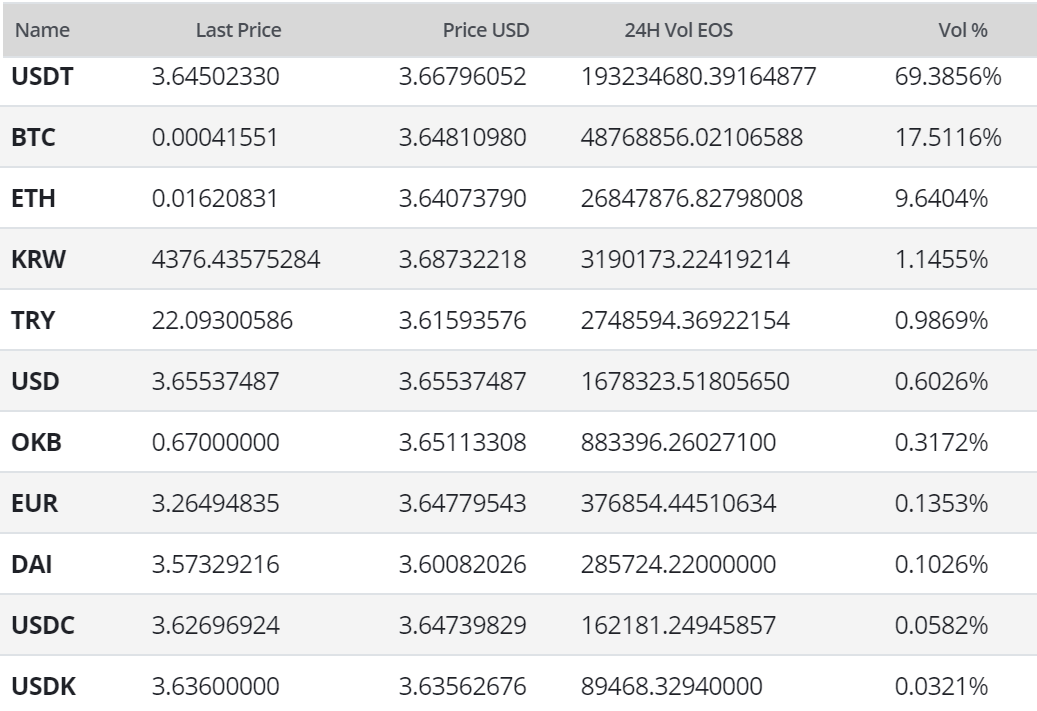Click KRW last price 4376.43575284

pos(236,259)
